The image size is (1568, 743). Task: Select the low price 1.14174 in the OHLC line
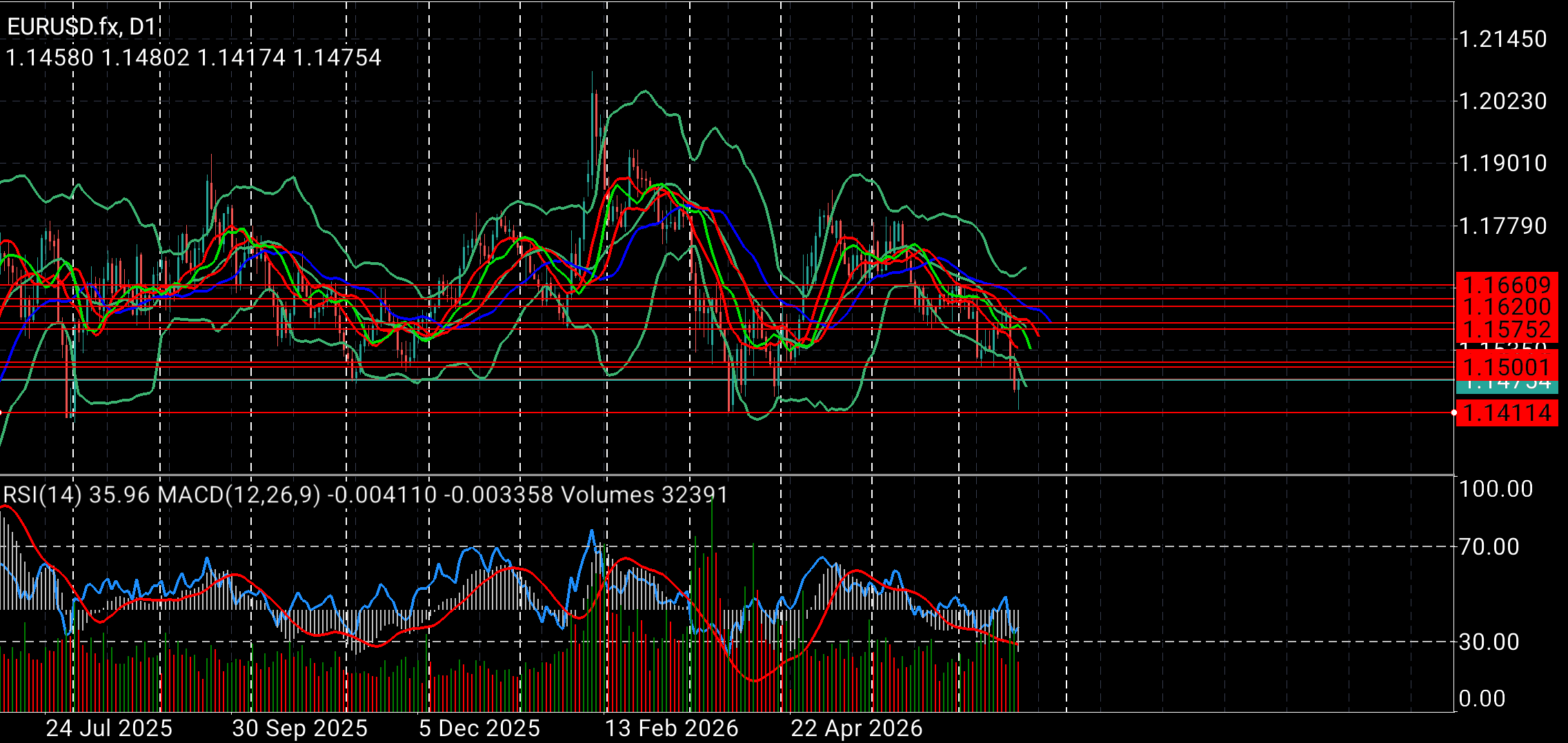click(241, 57)
